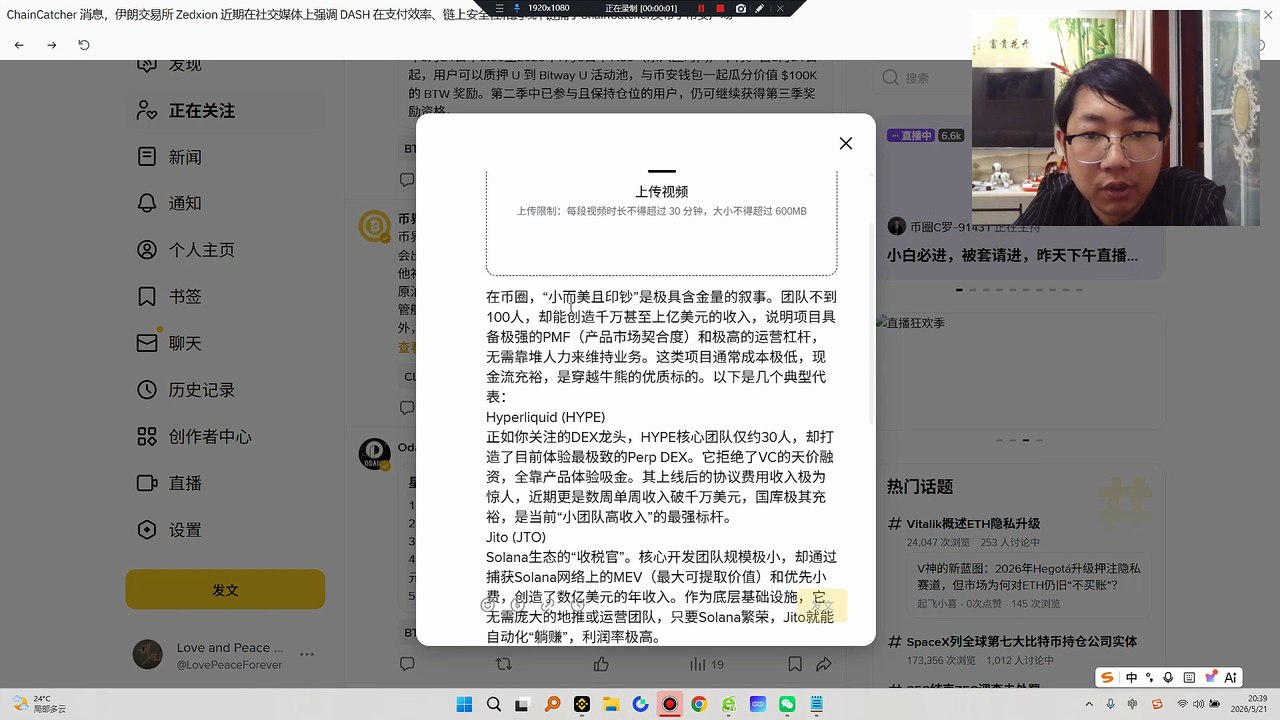The image size is (1280, 720).
Task: Like the post with thumbs-up icon
Action: pos(600,664)
